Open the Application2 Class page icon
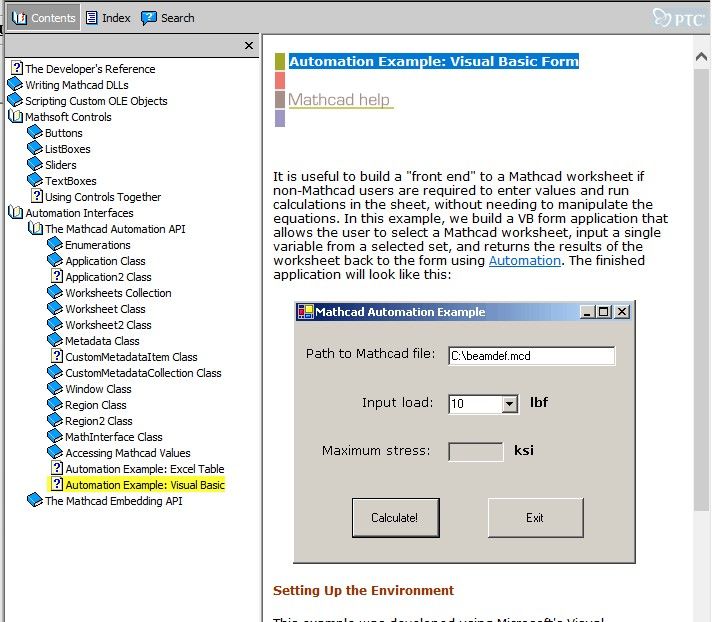The height and width of the screenshot is (622, 712). tap(57, 276)
